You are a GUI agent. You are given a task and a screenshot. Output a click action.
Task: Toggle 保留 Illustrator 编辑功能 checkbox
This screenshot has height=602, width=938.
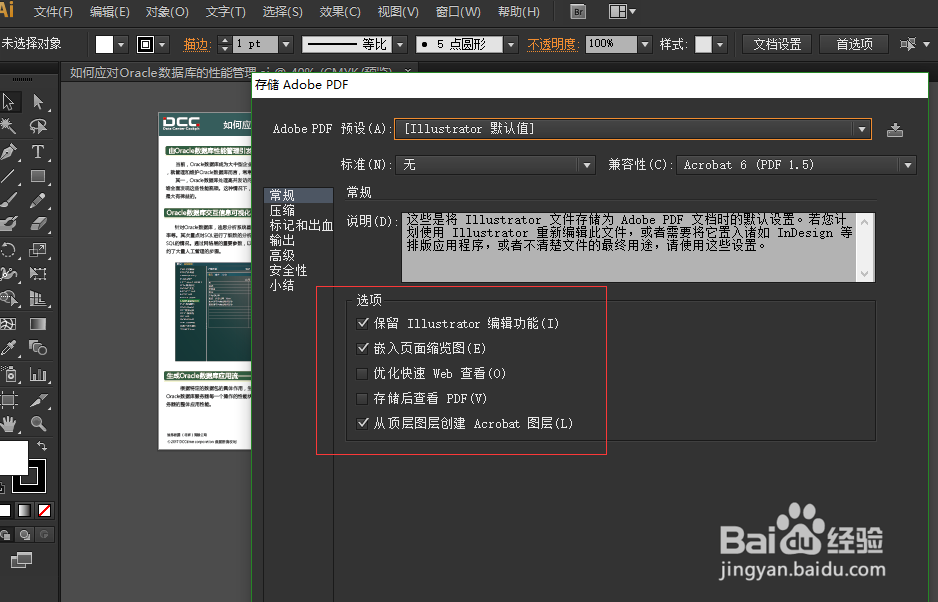(362, 324)
